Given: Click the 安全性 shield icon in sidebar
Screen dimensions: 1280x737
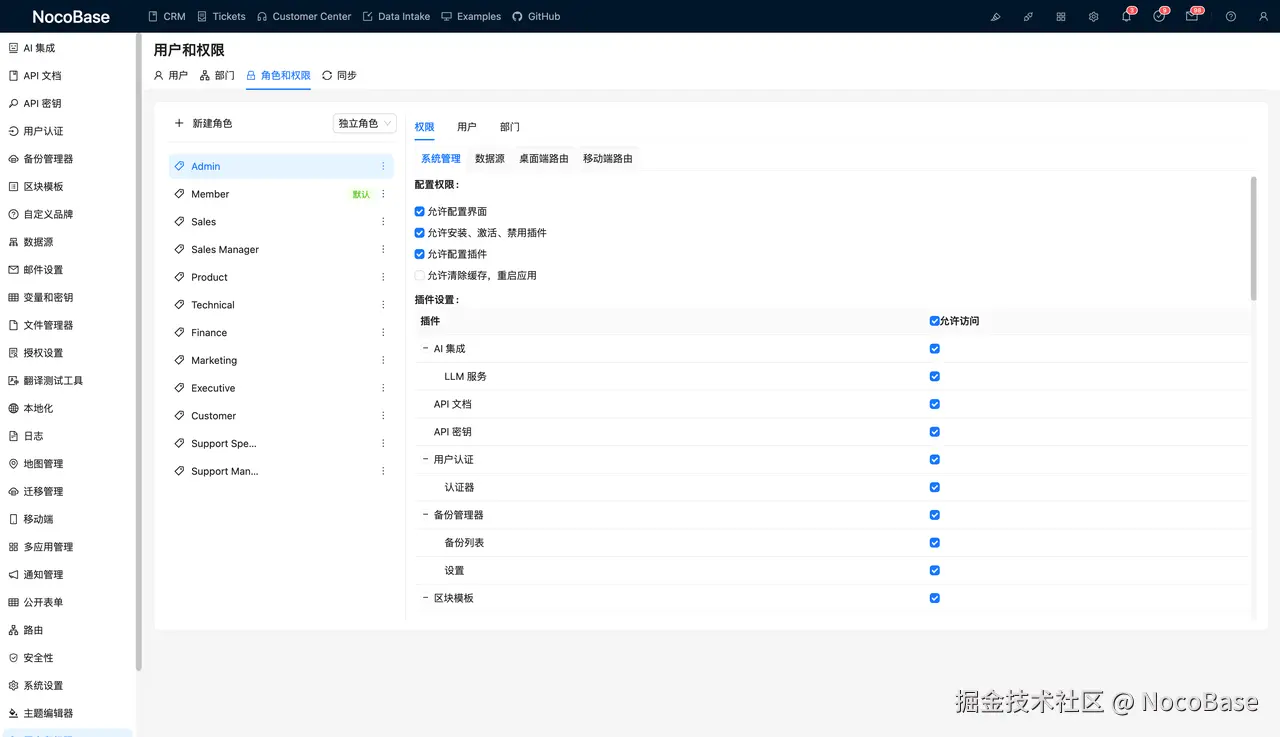Looking at the screenshot, I should point(13,658).
